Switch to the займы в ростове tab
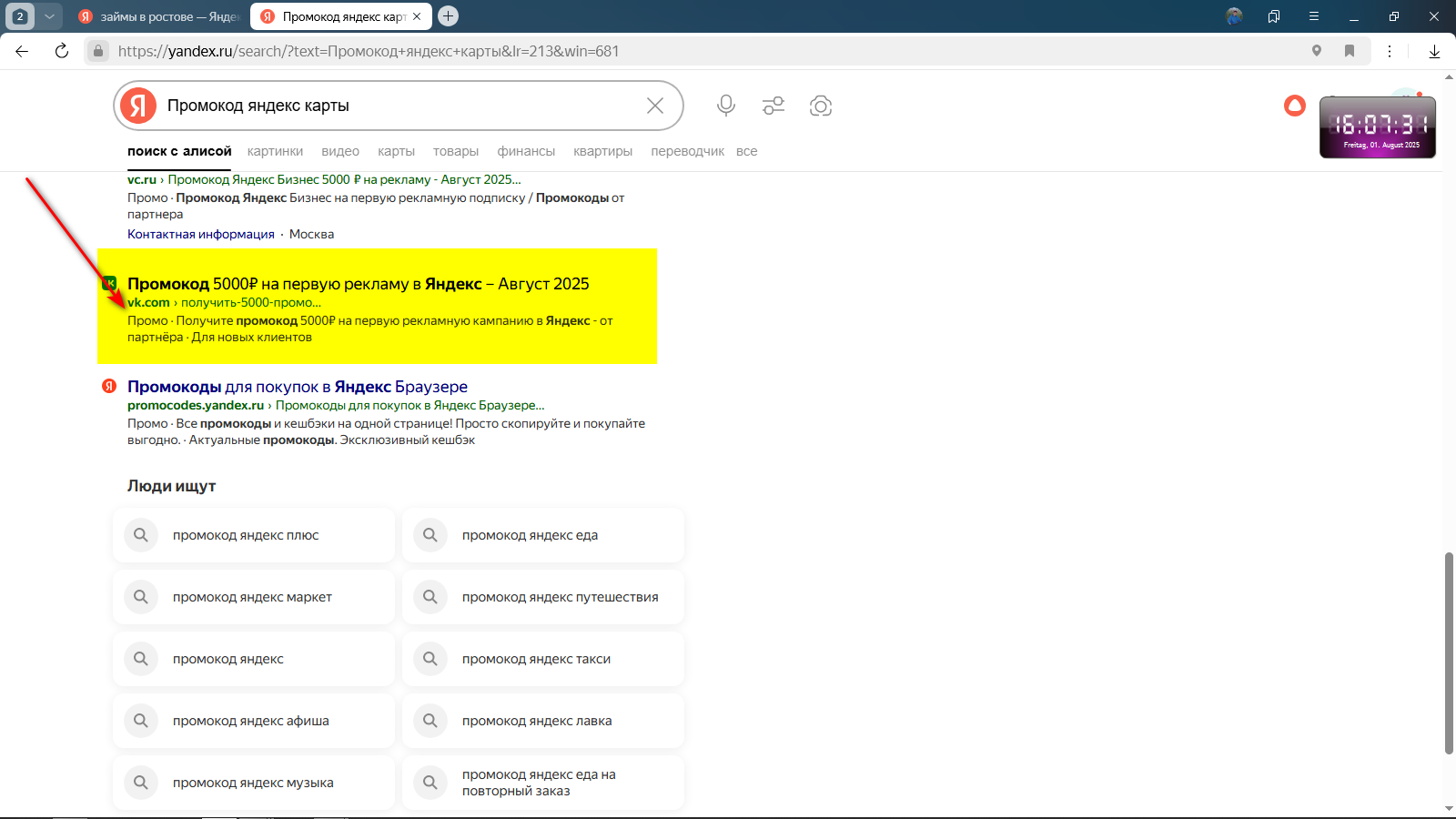This screenshot has height=819, width=1456. pyautogui.click(x=159, y=16)
